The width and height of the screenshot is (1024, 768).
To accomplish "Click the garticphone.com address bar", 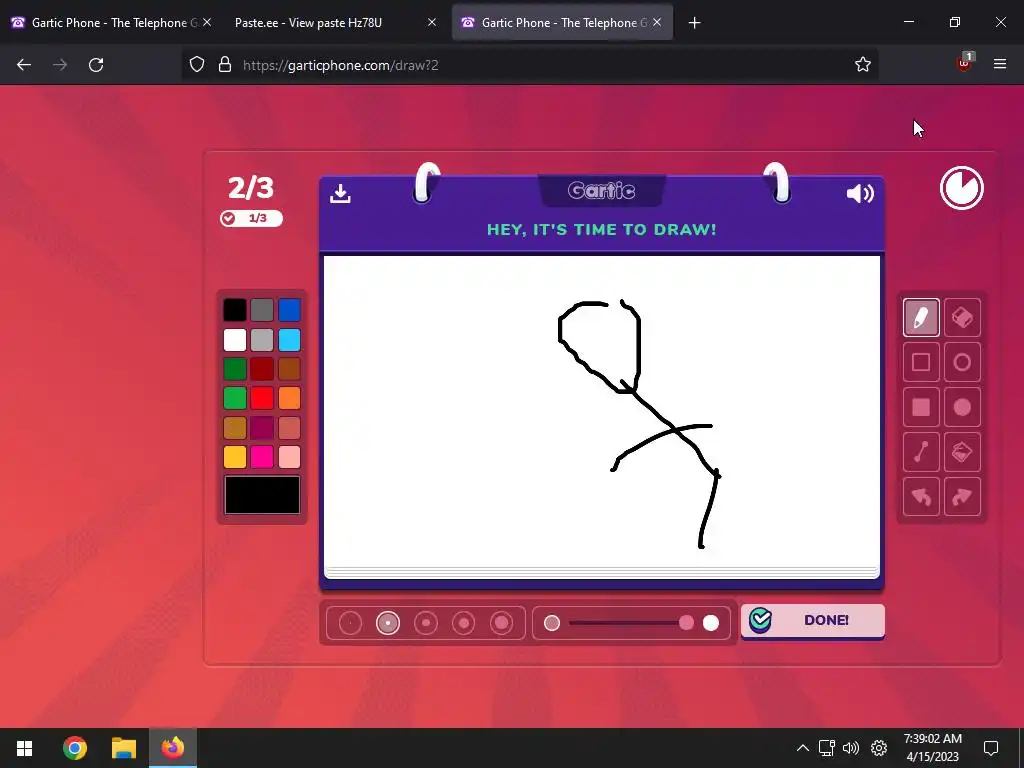I will (x=530, y=65).
